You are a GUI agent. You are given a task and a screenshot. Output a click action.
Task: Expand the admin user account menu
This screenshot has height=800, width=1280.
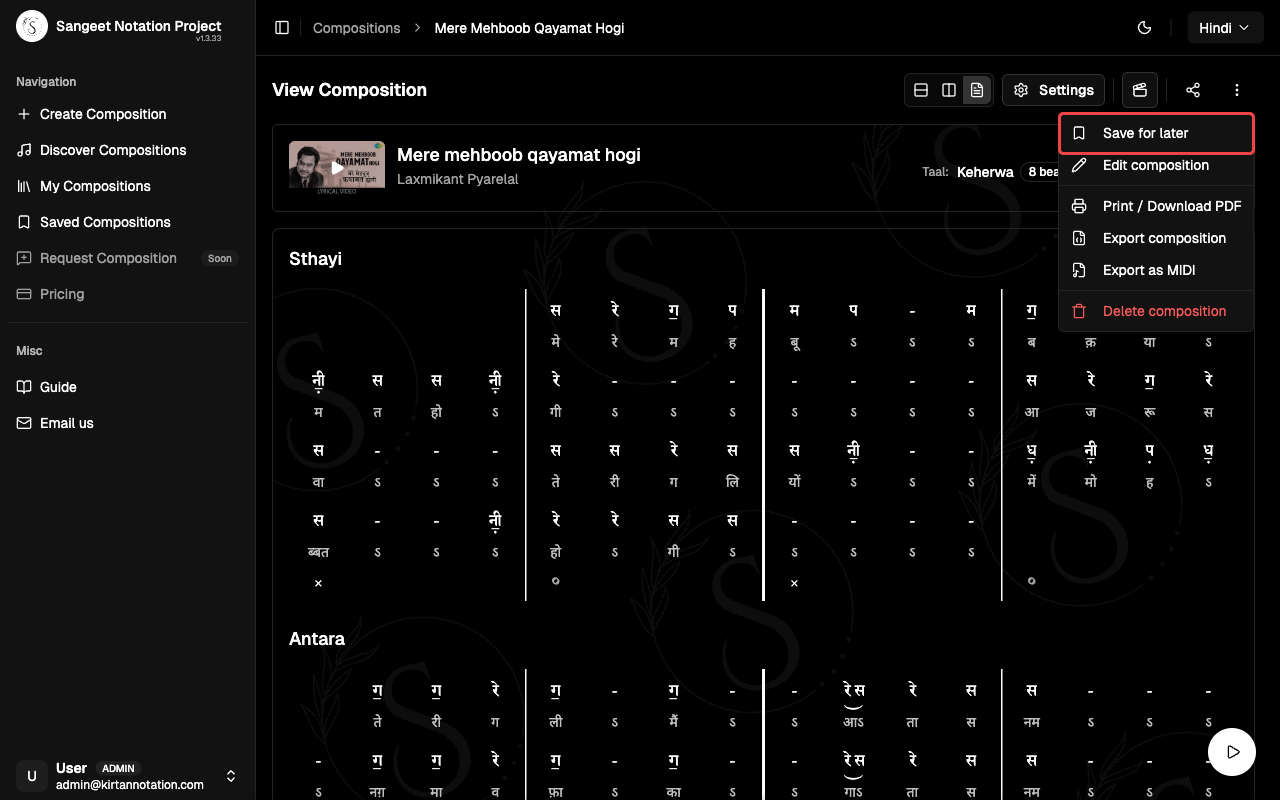pyautogui.click(x=231, y=776)
